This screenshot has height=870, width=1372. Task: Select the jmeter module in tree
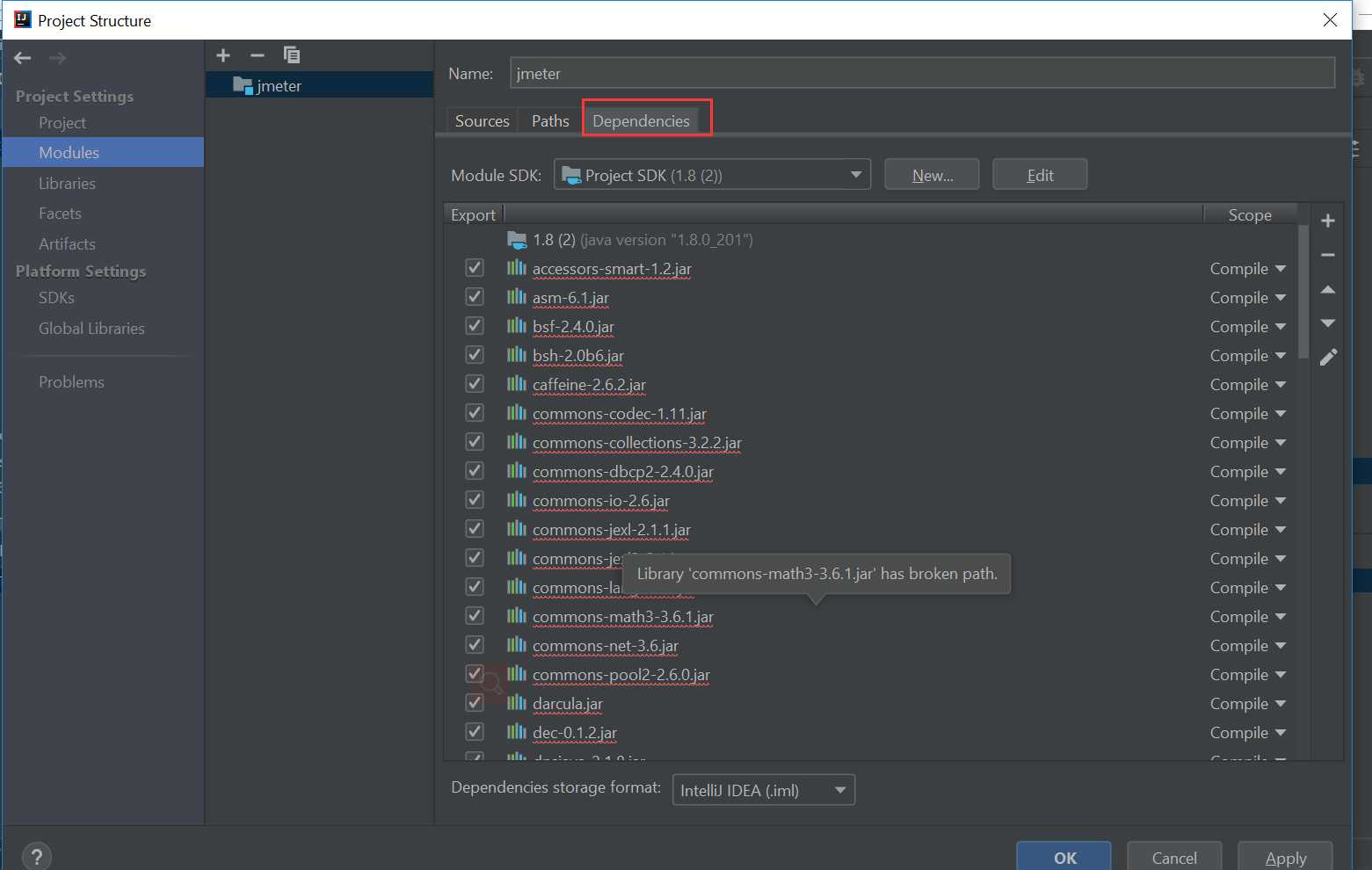click(319, 85)
